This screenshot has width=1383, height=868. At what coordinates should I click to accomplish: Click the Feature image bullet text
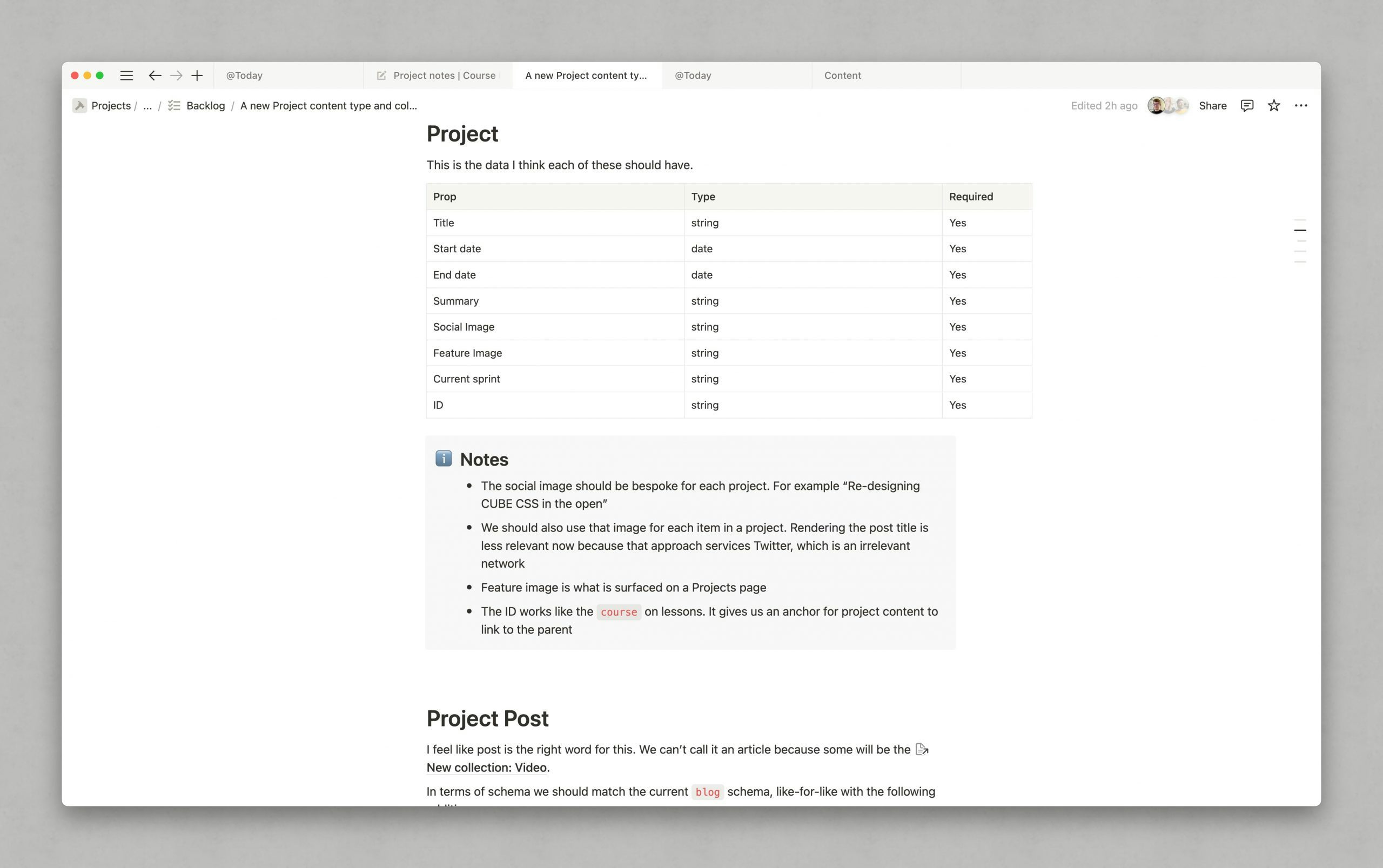(623, 587)
